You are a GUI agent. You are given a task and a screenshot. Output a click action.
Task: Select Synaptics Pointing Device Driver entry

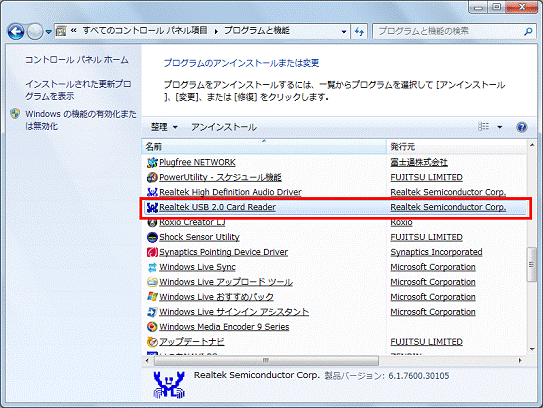click(223, 252)
